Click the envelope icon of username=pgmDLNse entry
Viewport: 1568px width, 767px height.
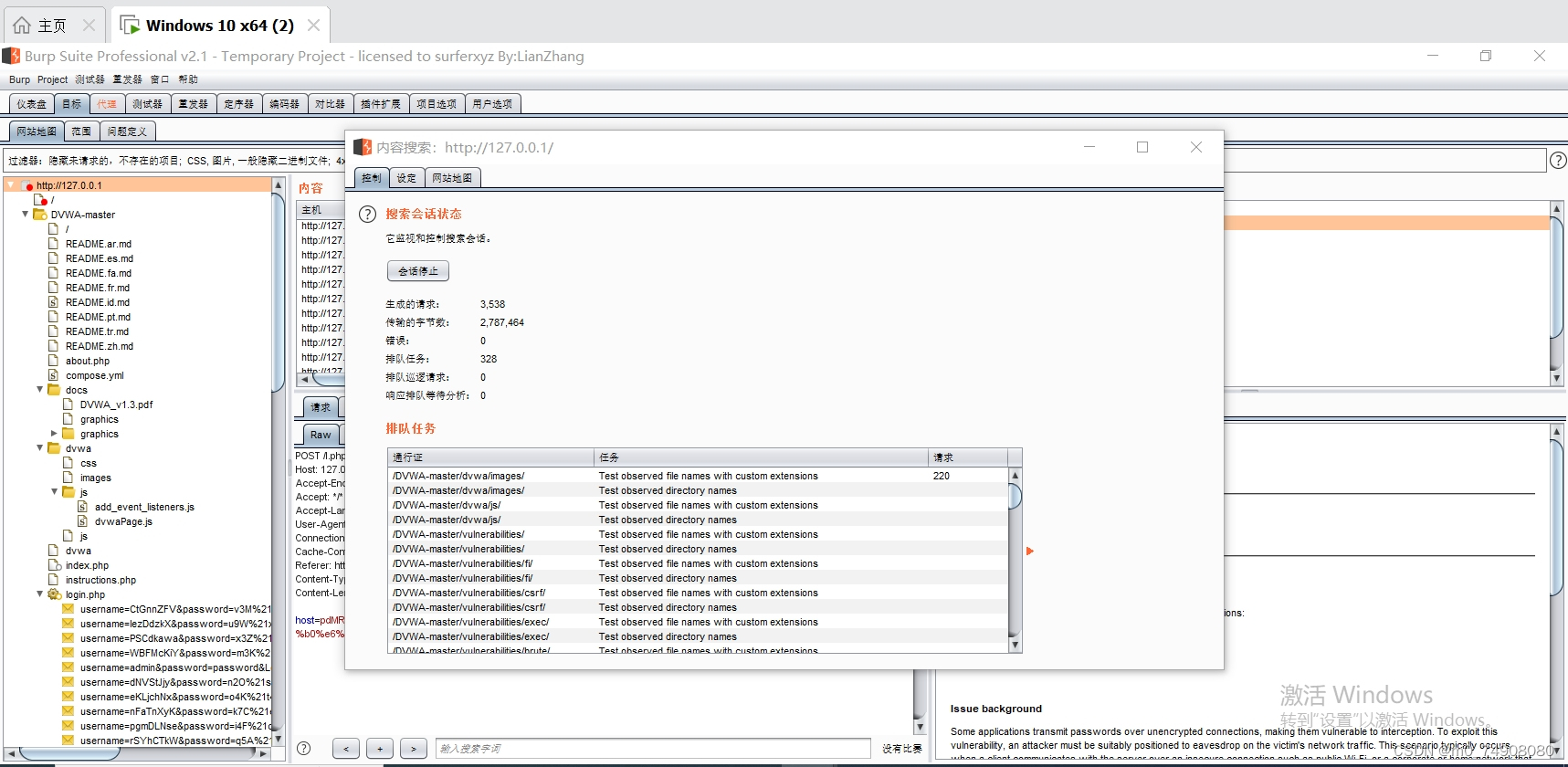[x=68, y=726]
